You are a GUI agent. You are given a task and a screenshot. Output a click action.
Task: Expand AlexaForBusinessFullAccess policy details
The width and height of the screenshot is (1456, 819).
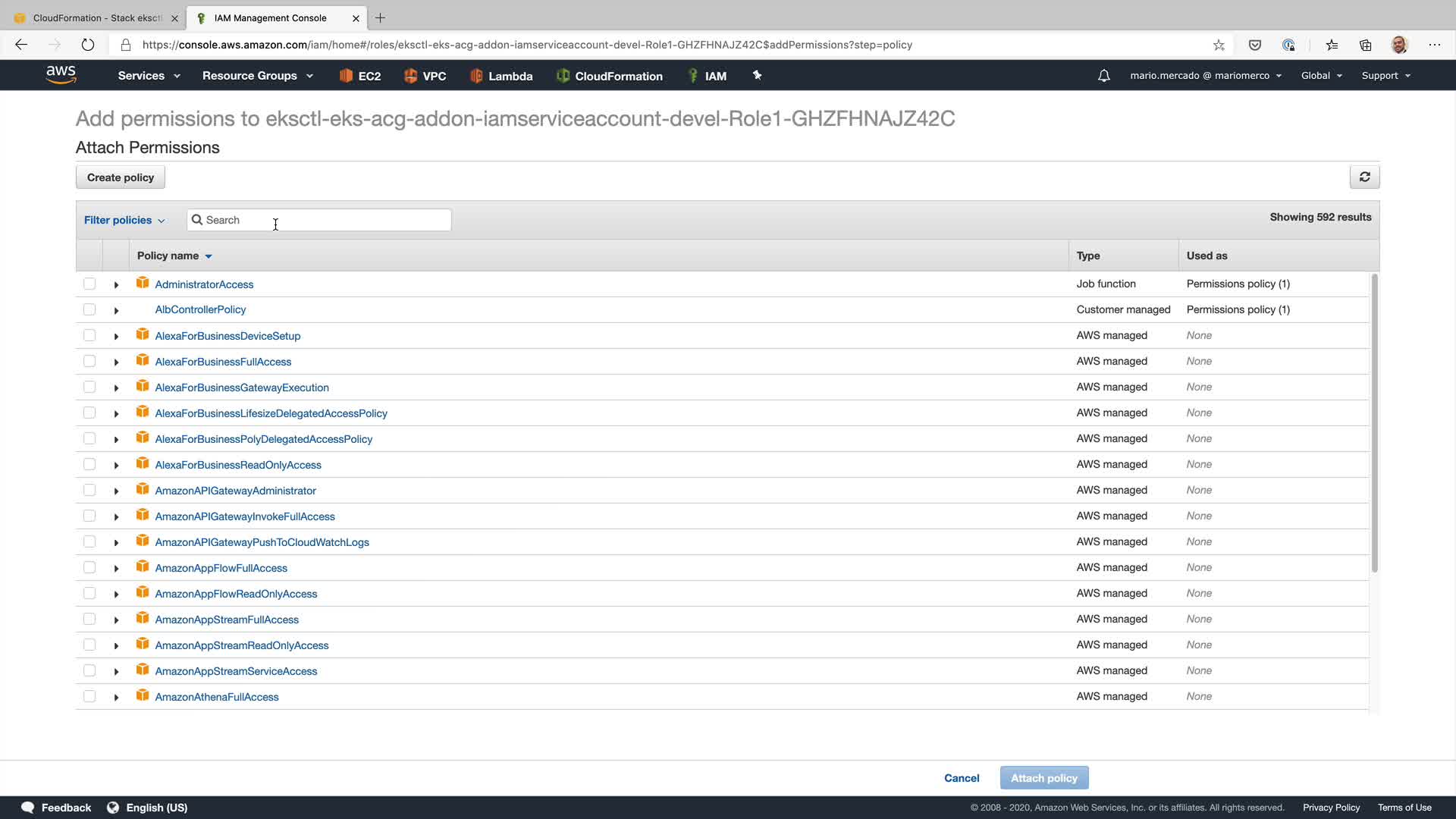coord(116,362)
